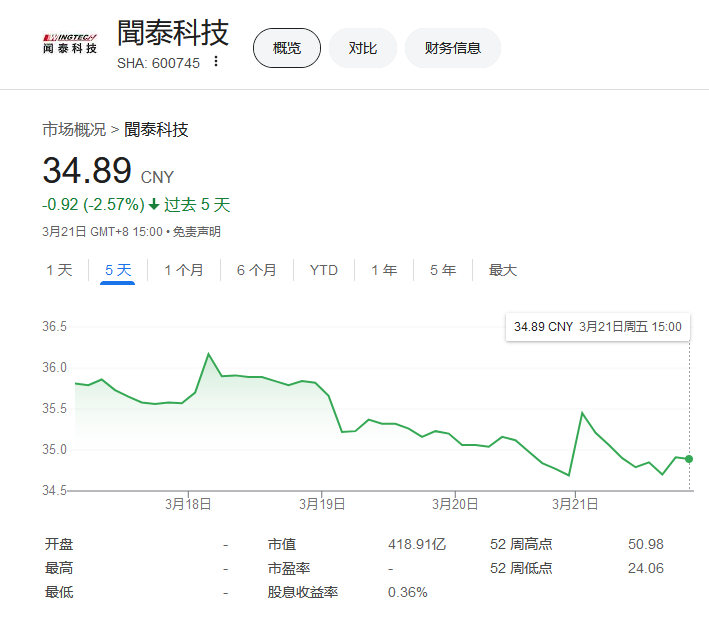This screenshot has height=619, width=709.
Task: Follow the 市场概况 breadcrumb link
Action: coord(73,129)
